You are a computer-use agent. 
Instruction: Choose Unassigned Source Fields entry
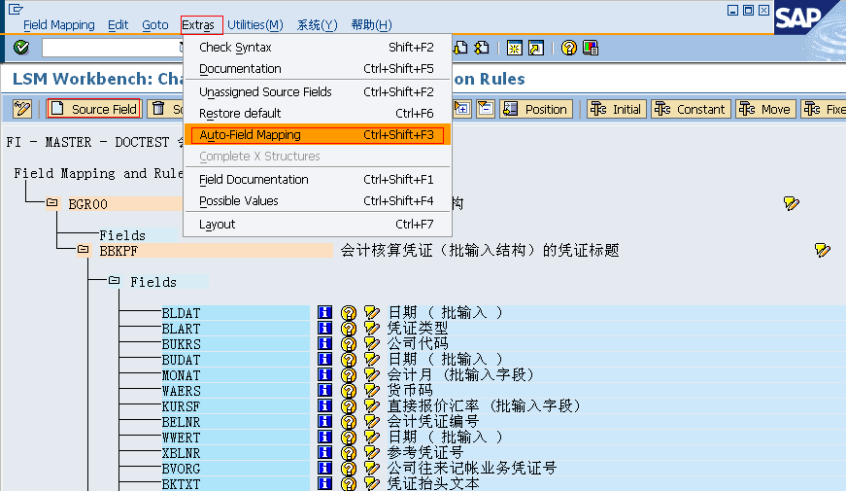(x=317, y=92)
